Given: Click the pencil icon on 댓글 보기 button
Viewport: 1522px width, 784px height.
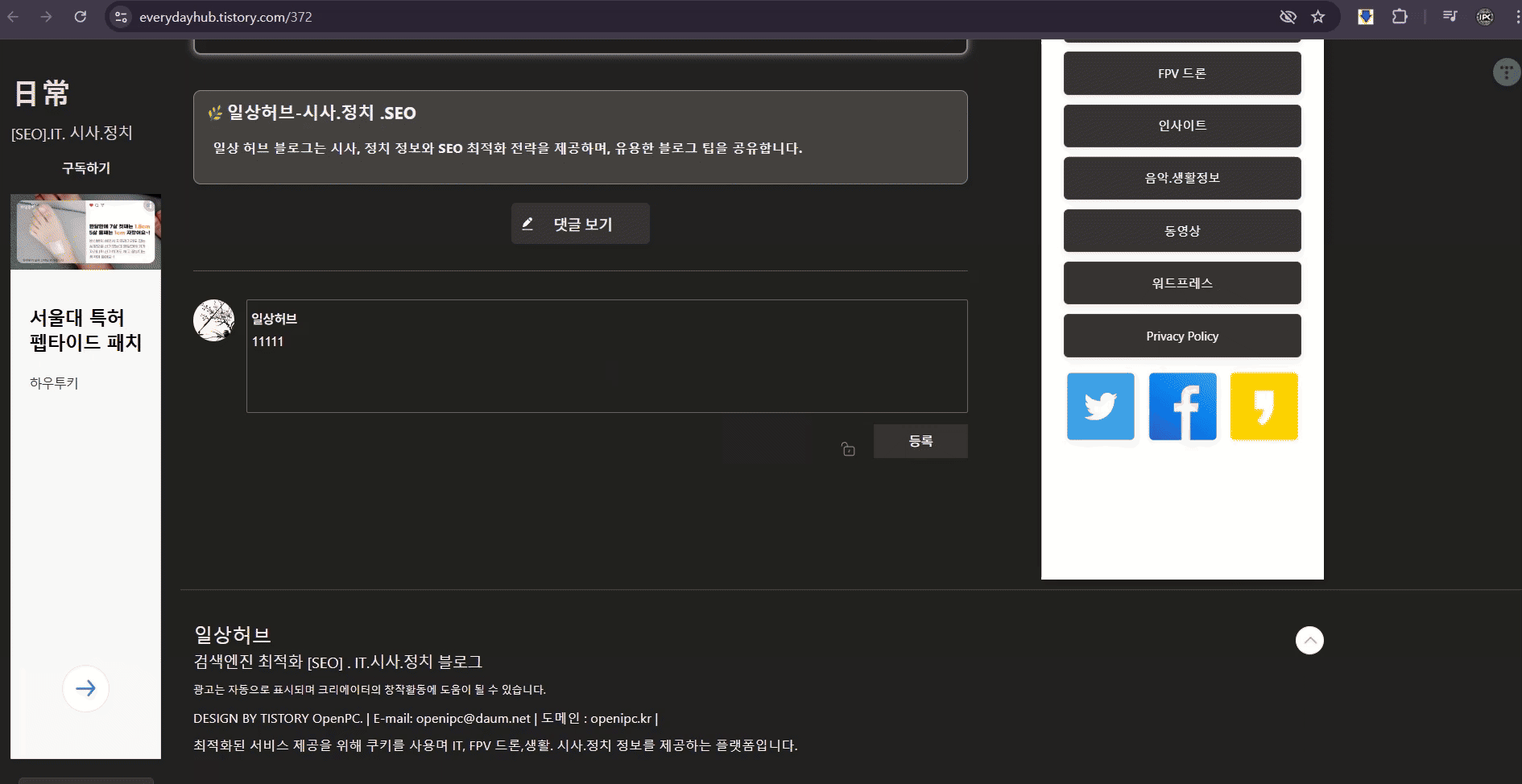Looking at the screenshot, I should (529, 223).
